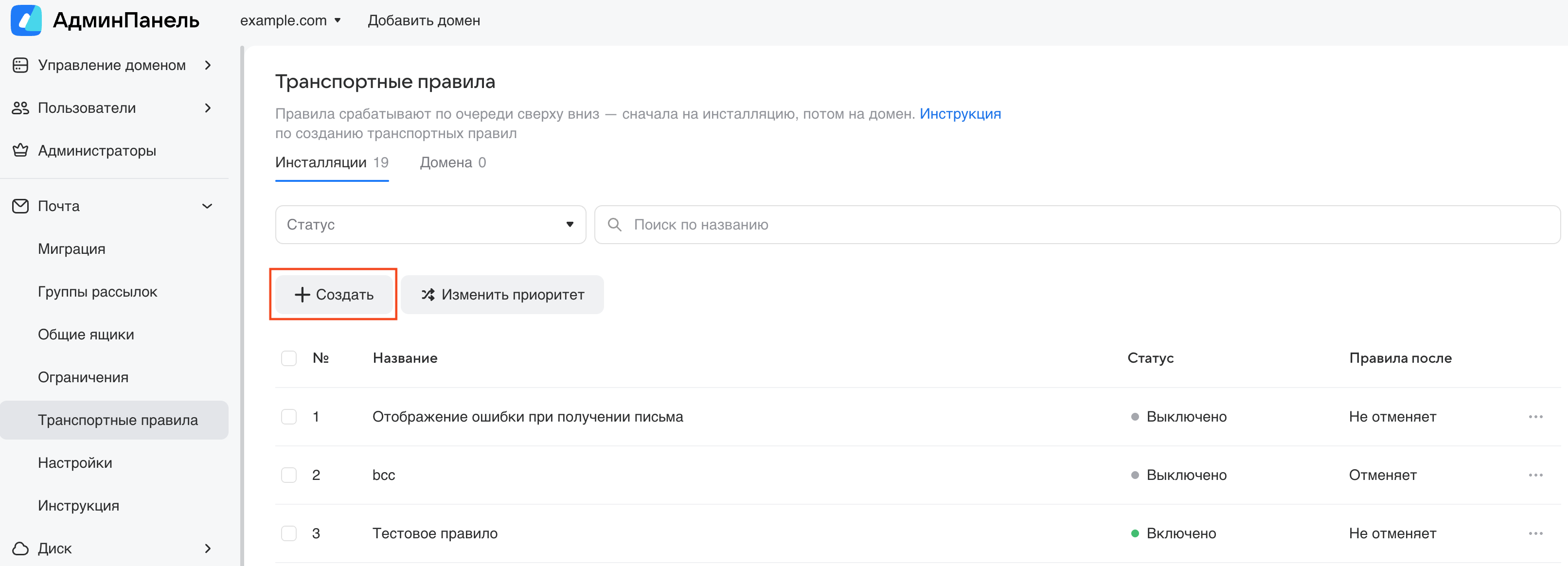The height and width of the screenshot is (566, 1568).
Task: Click the Создать button
Action: click(x=334, y=295)
